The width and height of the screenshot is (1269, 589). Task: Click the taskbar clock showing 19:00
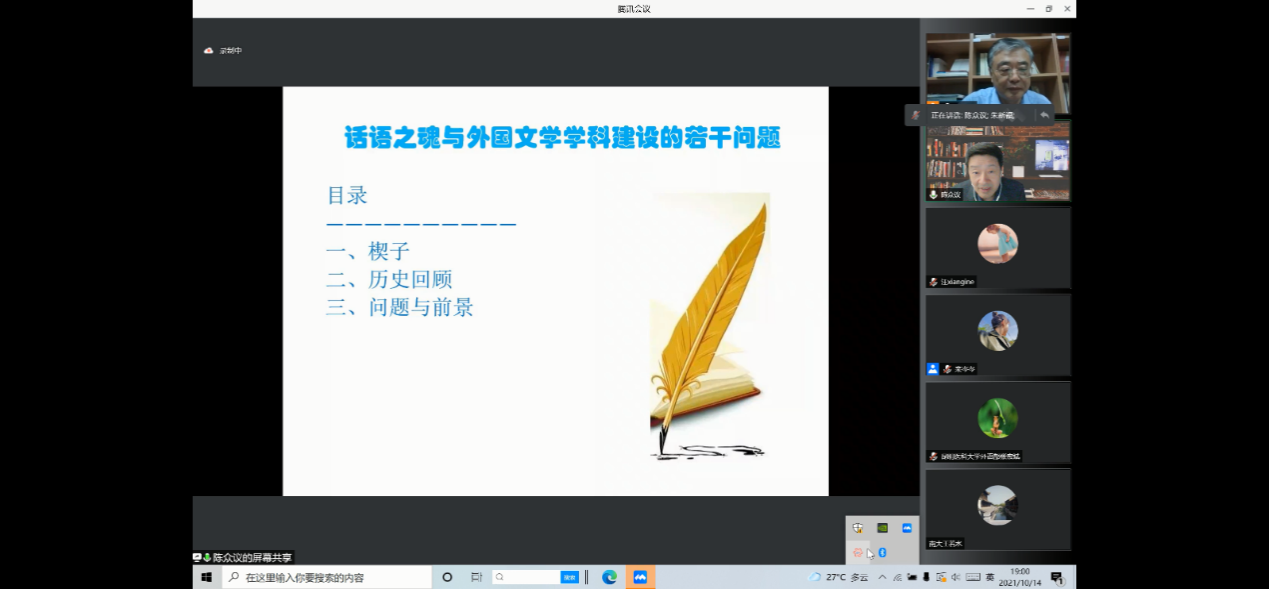tap(1020, 577)
